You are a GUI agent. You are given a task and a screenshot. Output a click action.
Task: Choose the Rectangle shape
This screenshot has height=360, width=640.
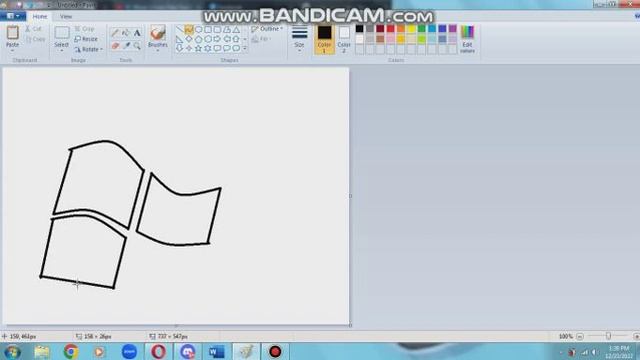point(208,29)
